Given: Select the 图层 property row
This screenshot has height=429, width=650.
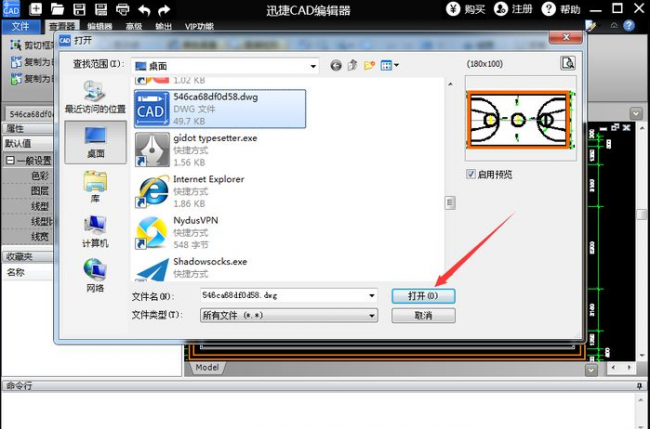Looking at the screenshot, I should [28, 191].
